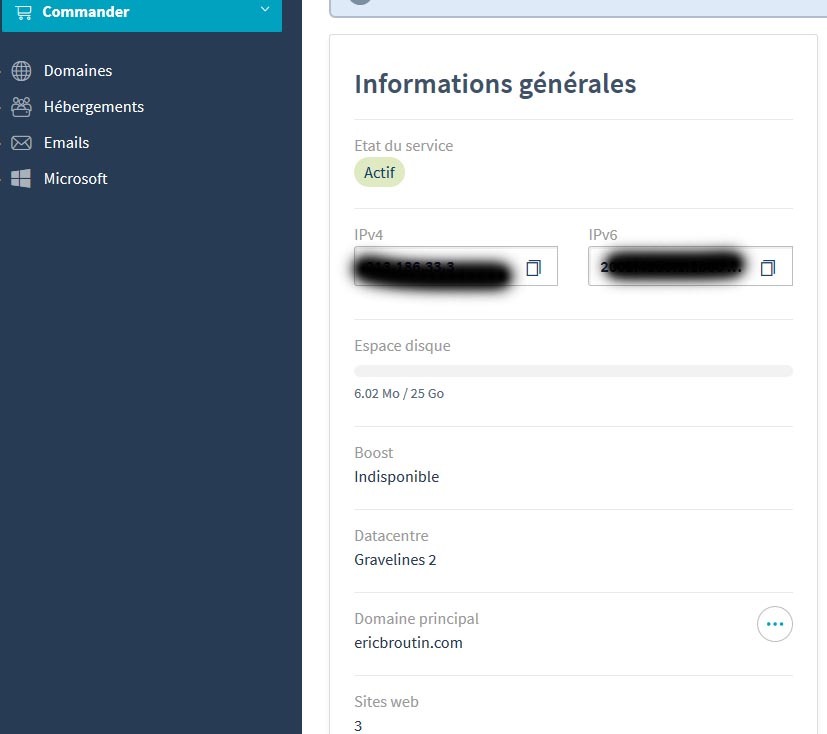
Task: Click the Hébergements servers icon
Action: point(21,107)
